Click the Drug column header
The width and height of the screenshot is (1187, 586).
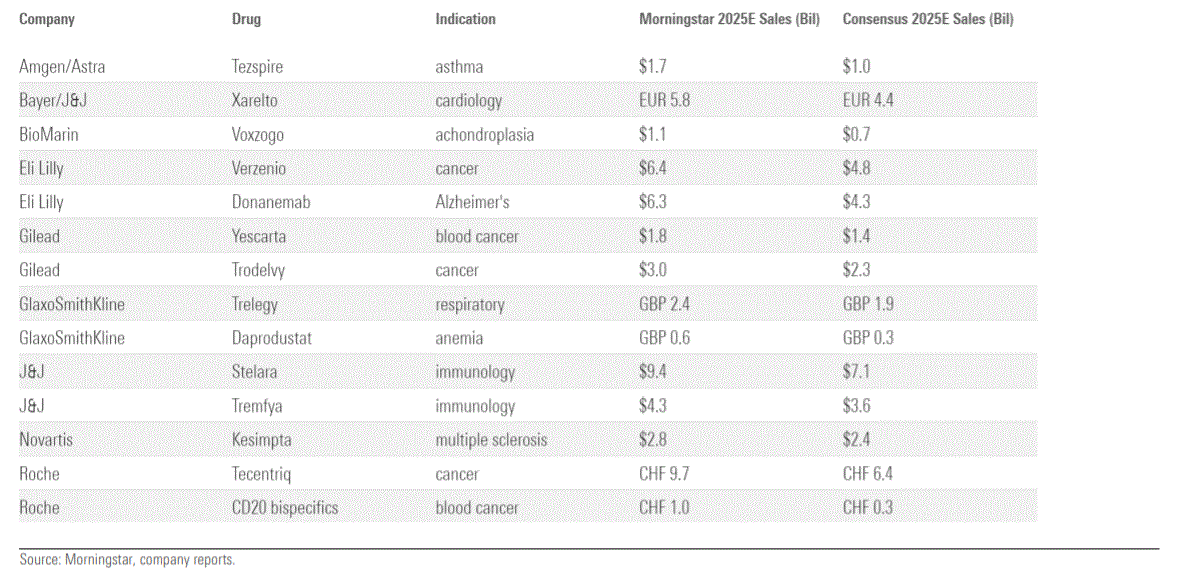246,19
